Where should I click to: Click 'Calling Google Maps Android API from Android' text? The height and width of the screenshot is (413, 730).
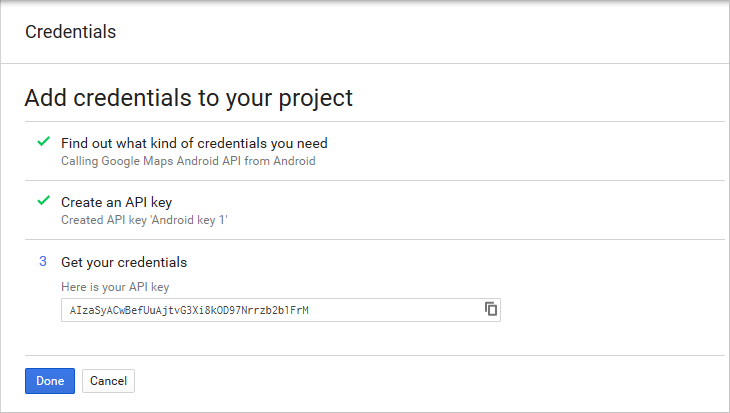[x=188, y=161]
